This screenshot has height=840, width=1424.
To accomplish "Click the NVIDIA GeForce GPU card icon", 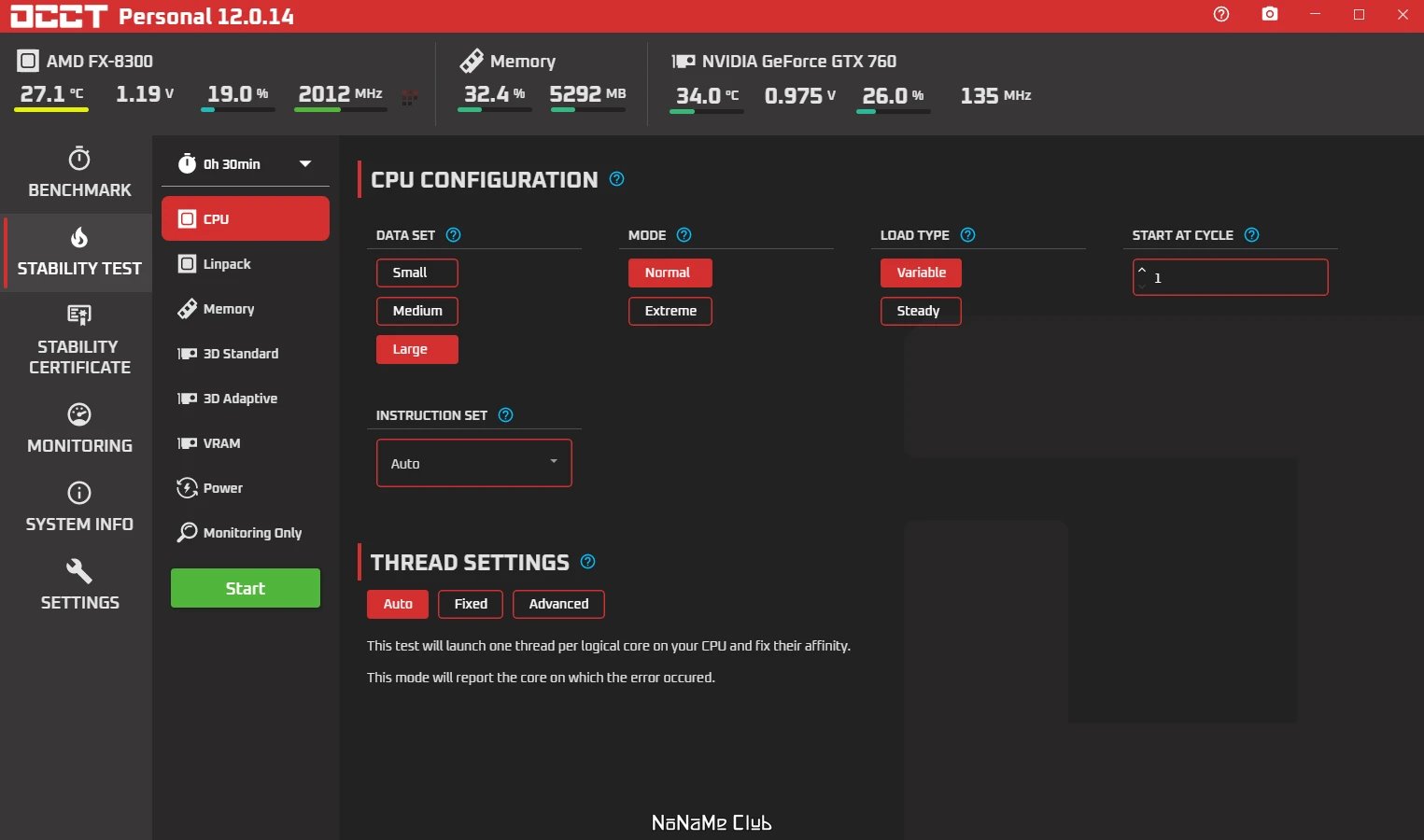I will [x=684, y=61].
